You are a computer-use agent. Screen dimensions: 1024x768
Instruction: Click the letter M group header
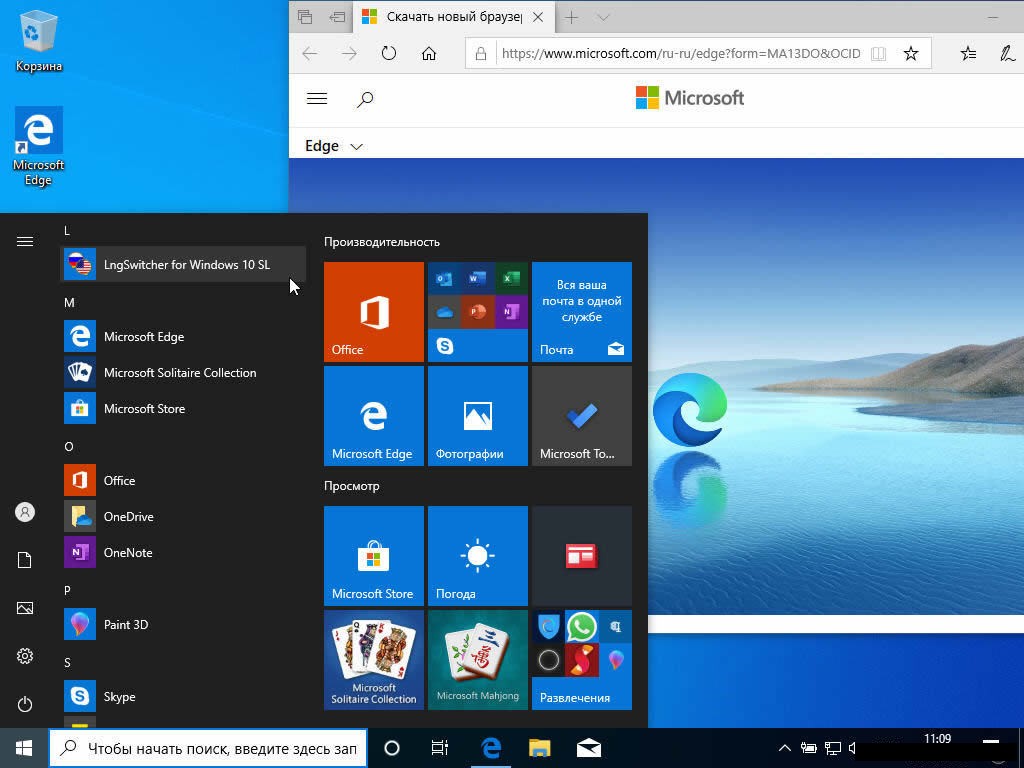pos(69,302)
